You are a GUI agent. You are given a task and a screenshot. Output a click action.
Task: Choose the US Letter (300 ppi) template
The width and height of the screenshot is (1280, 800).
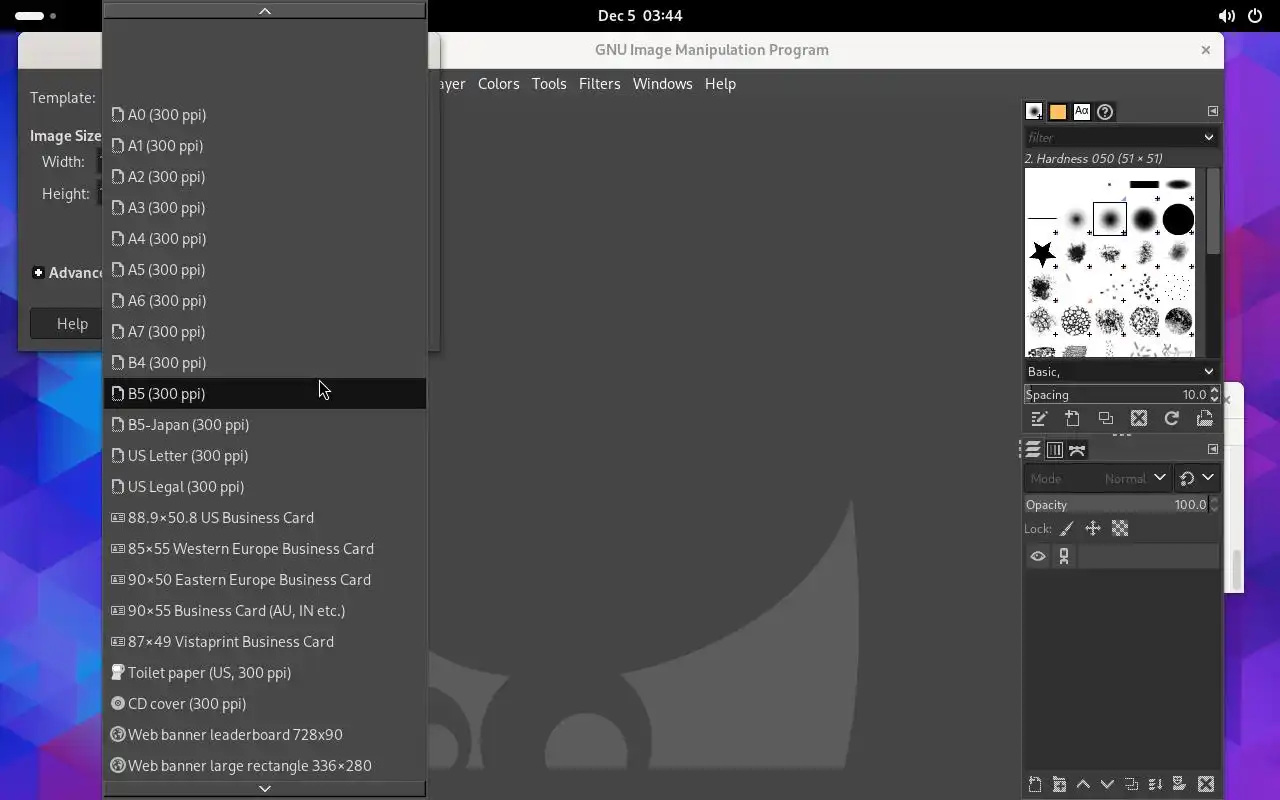click(265, 456)
